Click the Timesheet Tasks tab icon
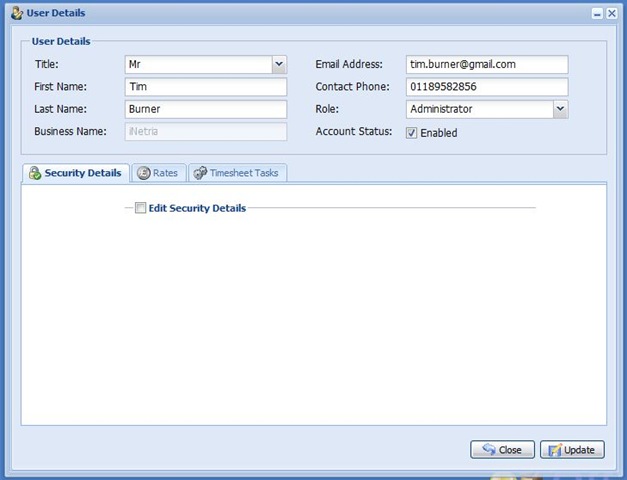This screenshot has height=480, width=627. click(x=200, y=173)
